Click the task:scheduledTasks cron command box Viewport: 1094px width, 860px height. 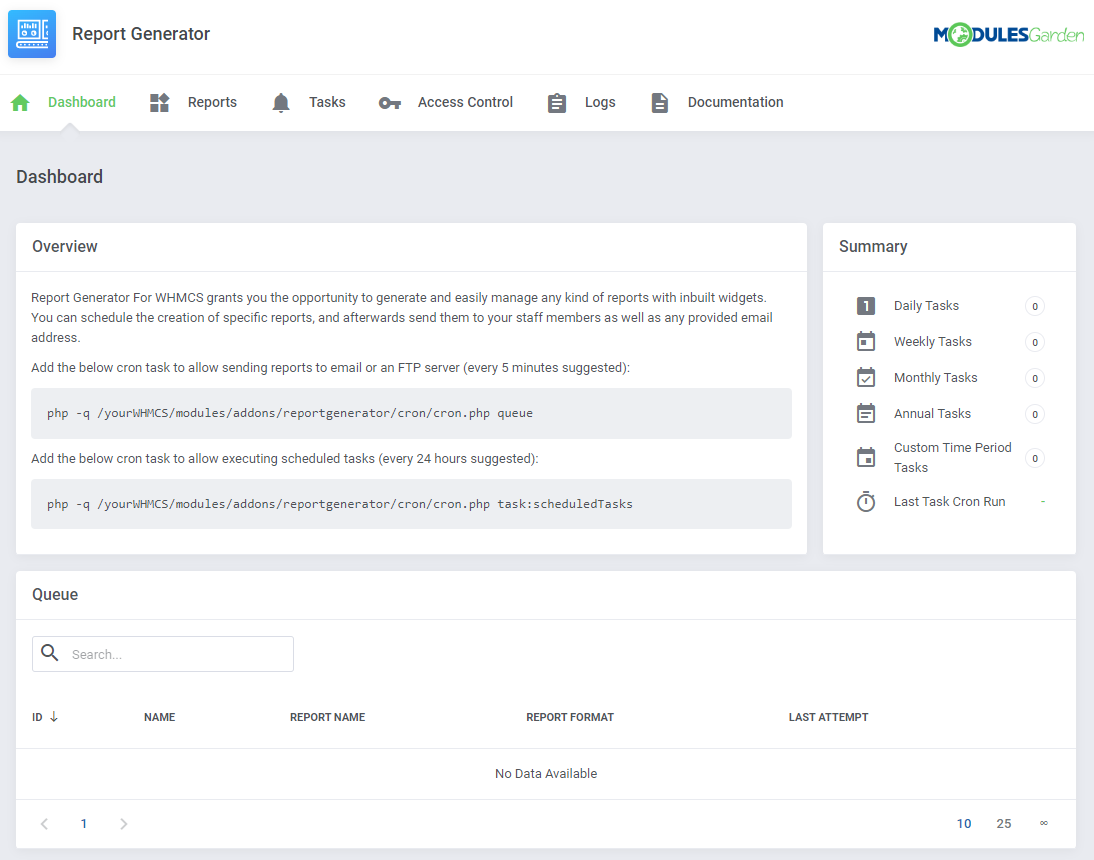click(411, 504)
